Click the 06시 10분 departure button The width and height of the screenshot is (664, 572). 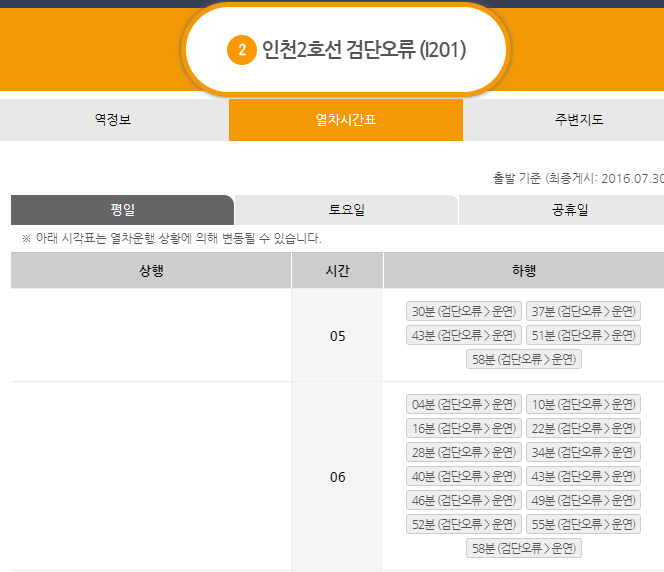coord(584,404)
